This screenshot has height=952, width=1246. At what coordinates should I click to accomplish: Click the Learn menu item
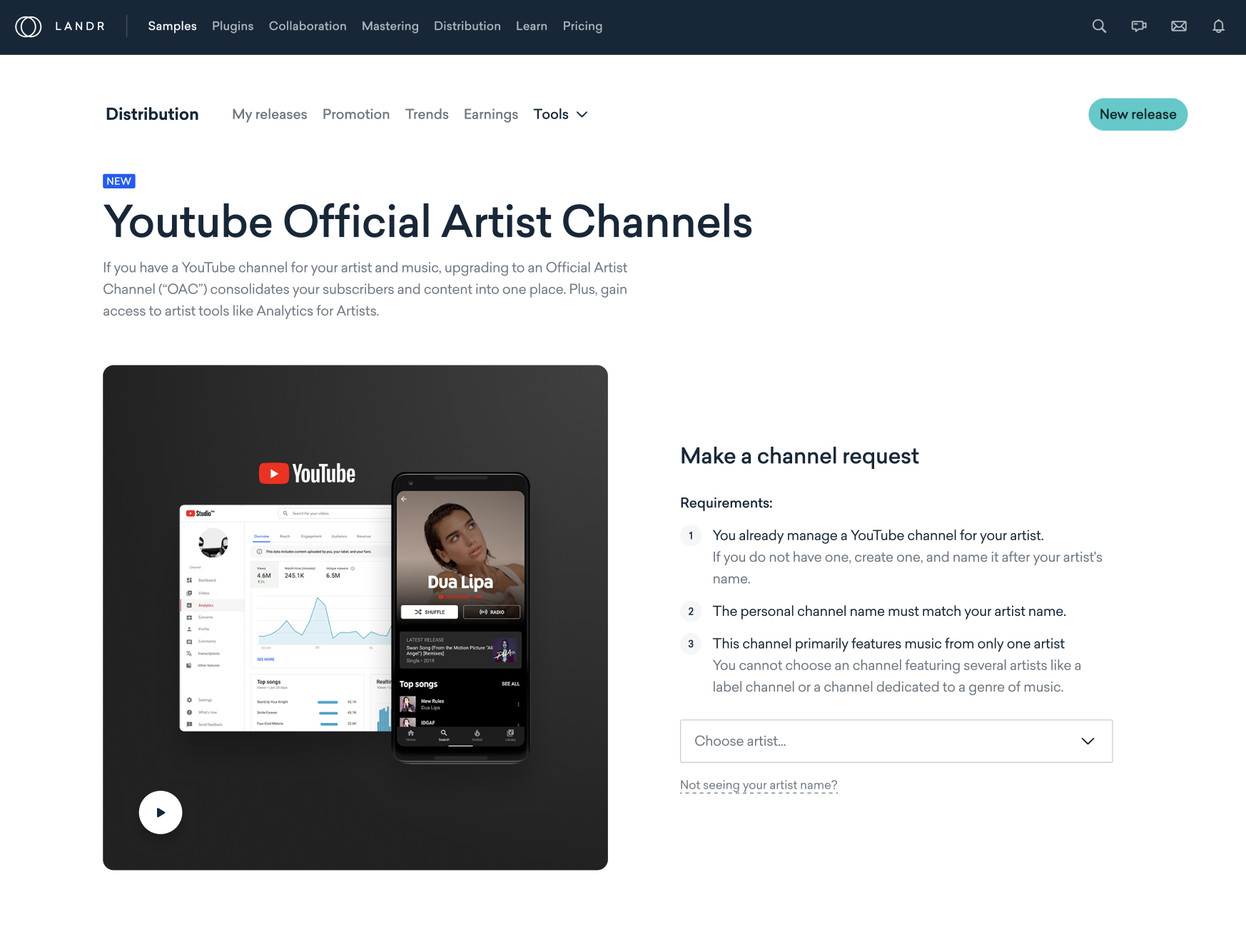tap(531, 26)
